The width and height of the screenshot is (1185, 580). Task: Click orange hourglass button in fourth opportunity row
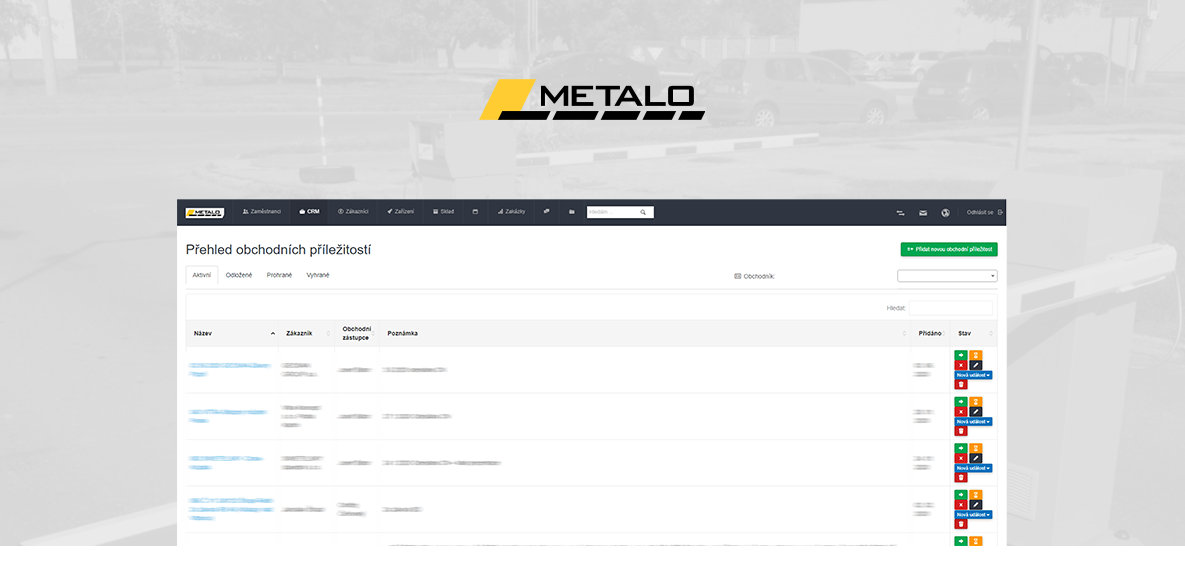(x=976, y=495)
